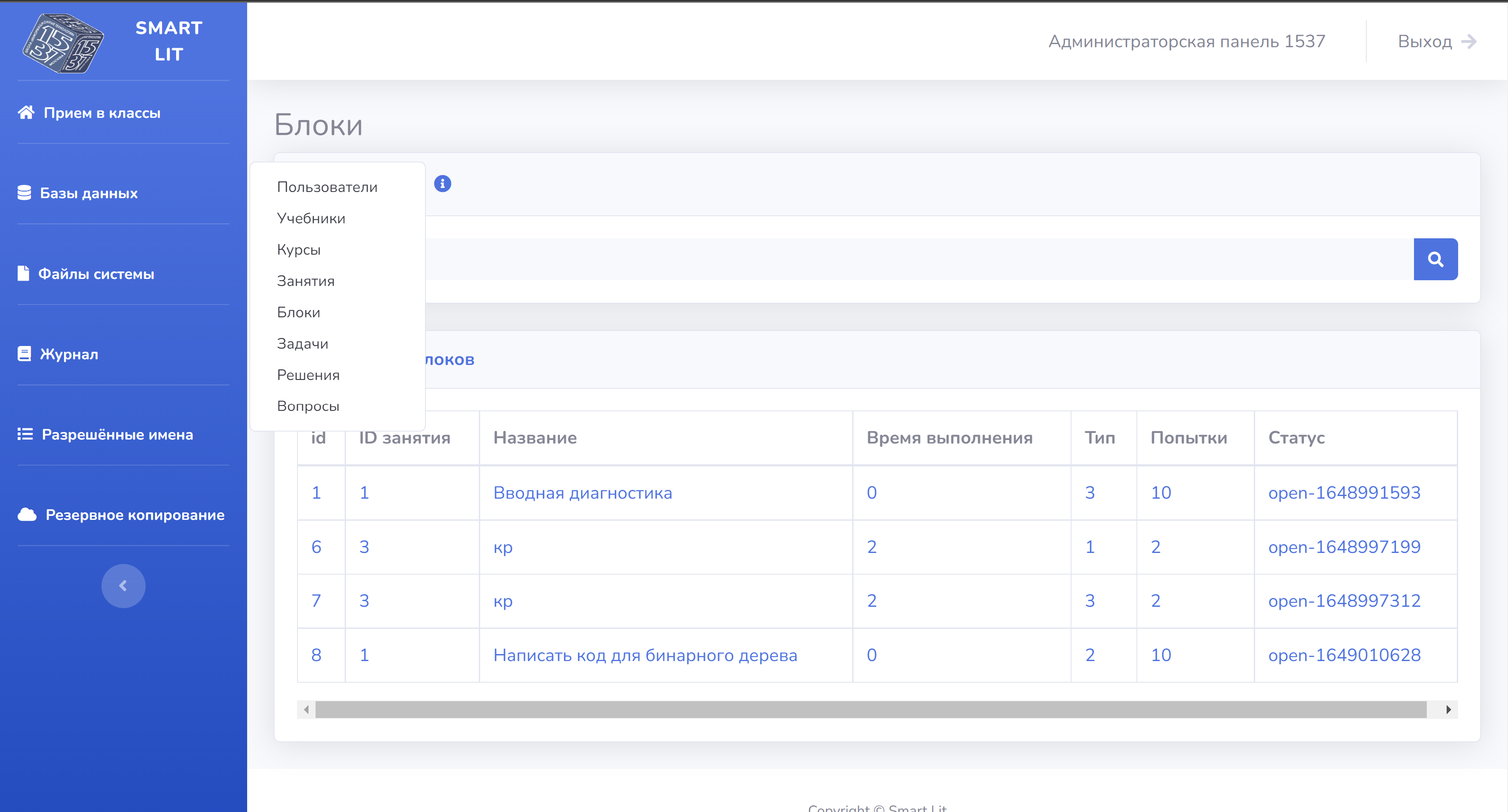Click the database icon beside Базы данных
This screenshot has width=1508, height=812.
coord(24,192)
